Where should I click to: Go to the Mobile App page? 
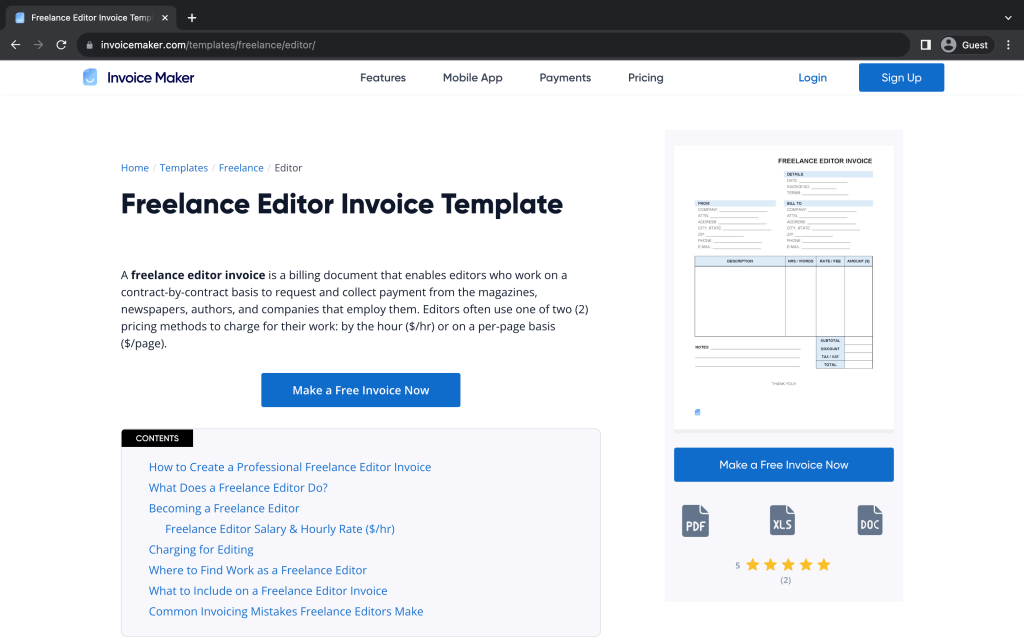click(x=472, y=78)
